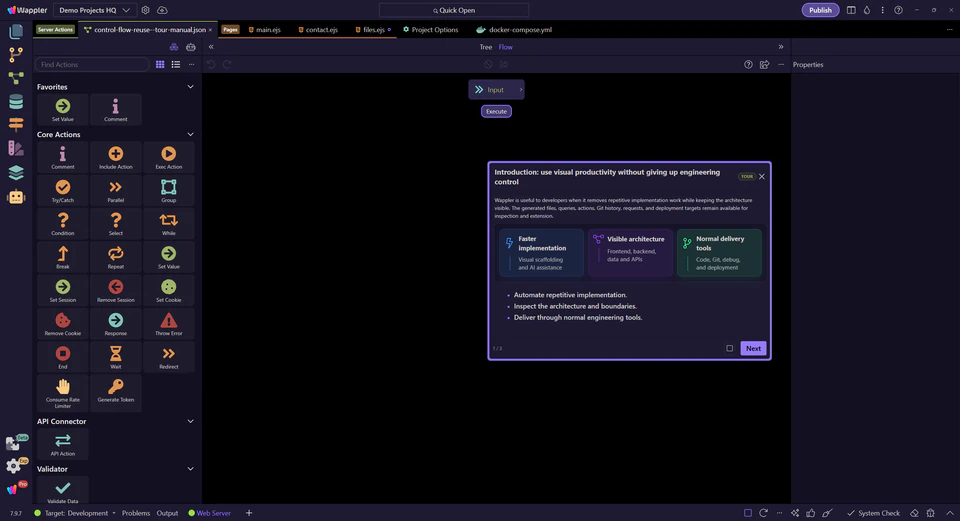Select the While loop action
This screenshot has width=960, height=521.
click(x=168, y=223)
